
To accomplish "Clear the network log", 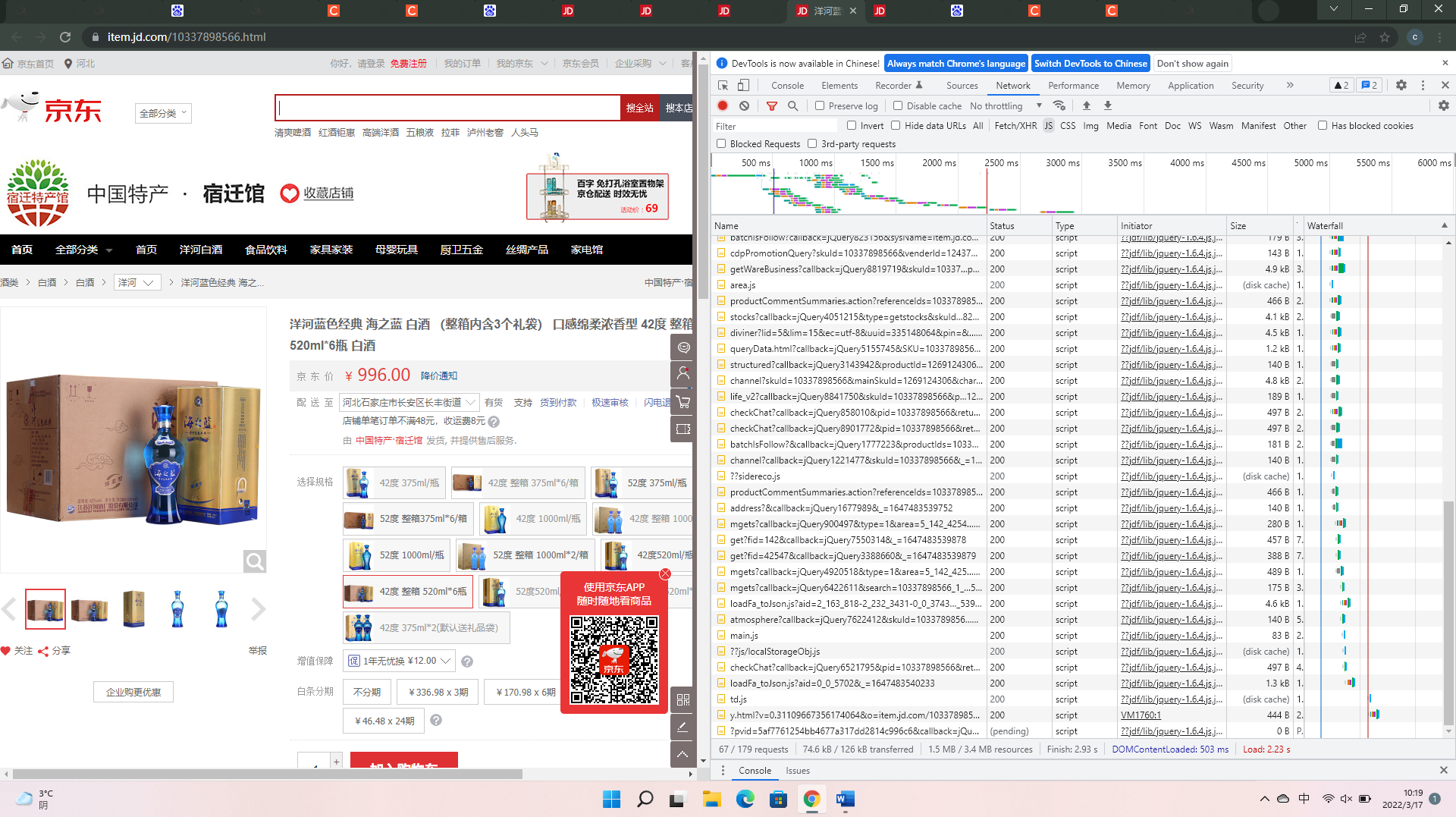I will (x=744, y=106).
